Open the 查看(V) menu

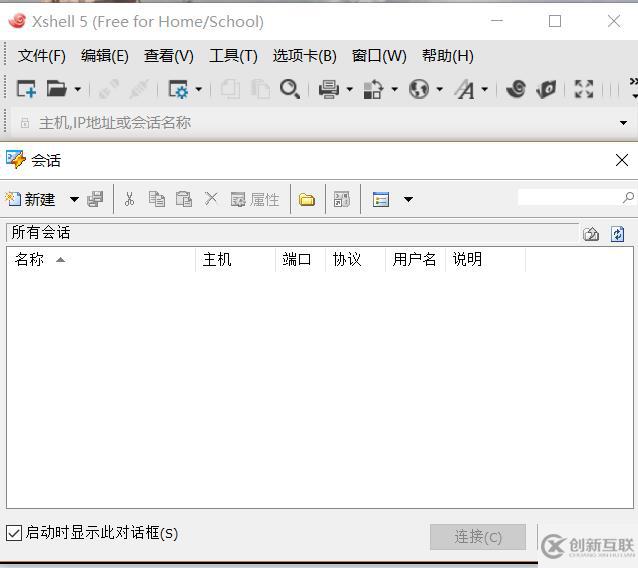tap(168, 56)
